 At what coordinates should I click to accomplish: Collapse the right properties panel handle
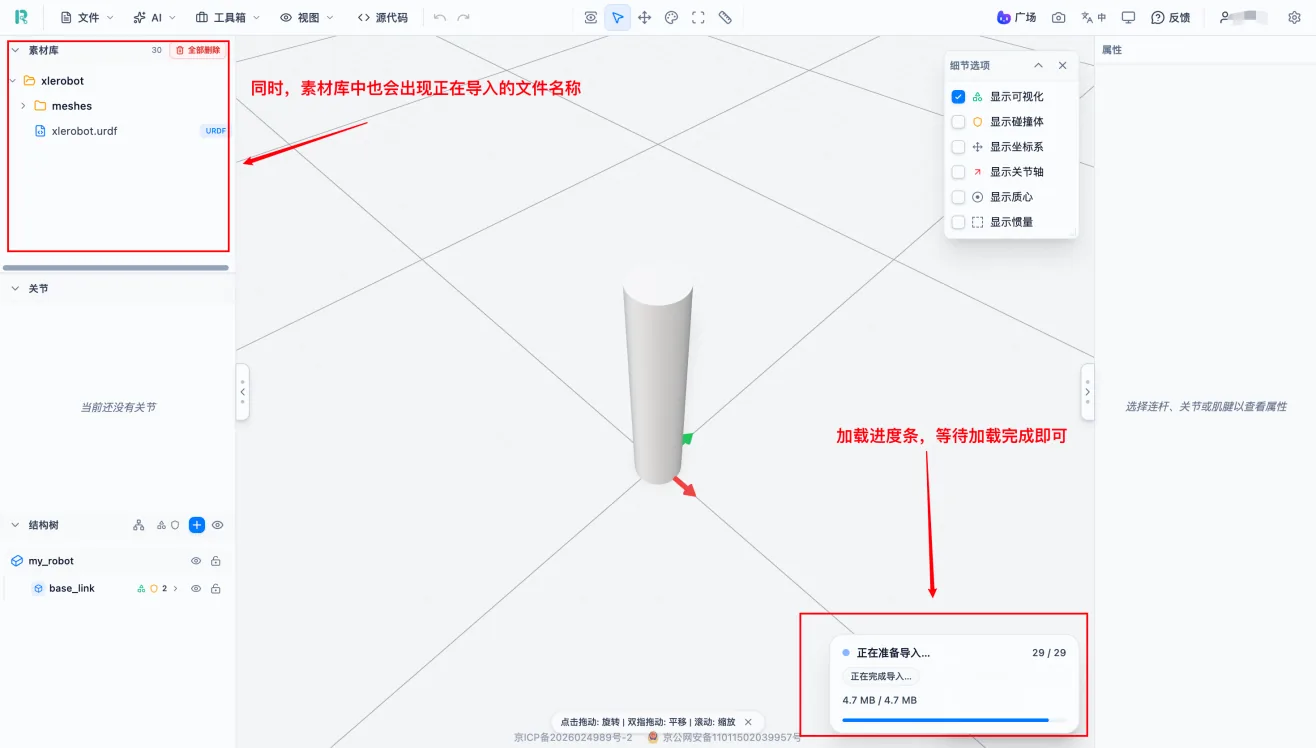[x=1087, y=392]
